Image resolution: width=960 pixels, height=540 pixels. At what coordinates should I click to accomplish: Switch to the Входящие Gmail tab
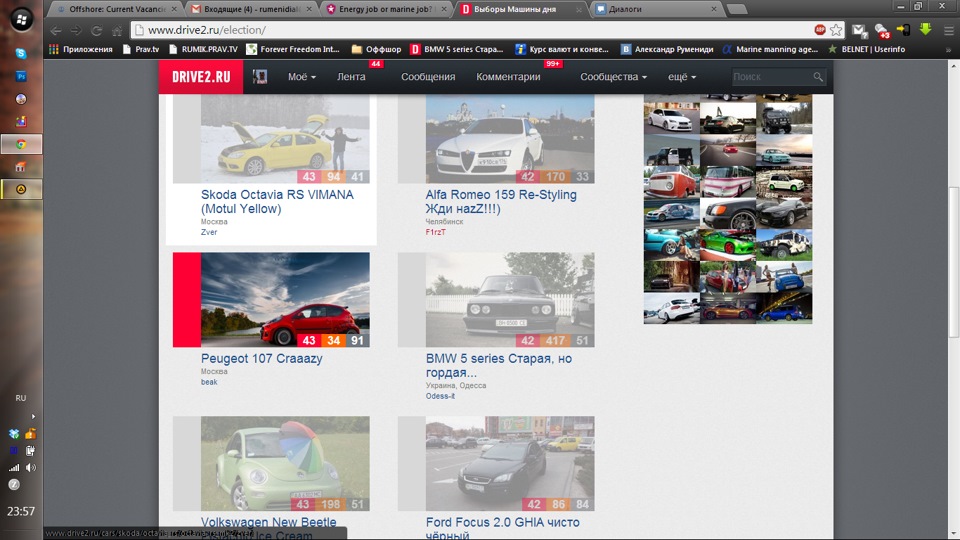pyautogui.click(x=251, y=9)
